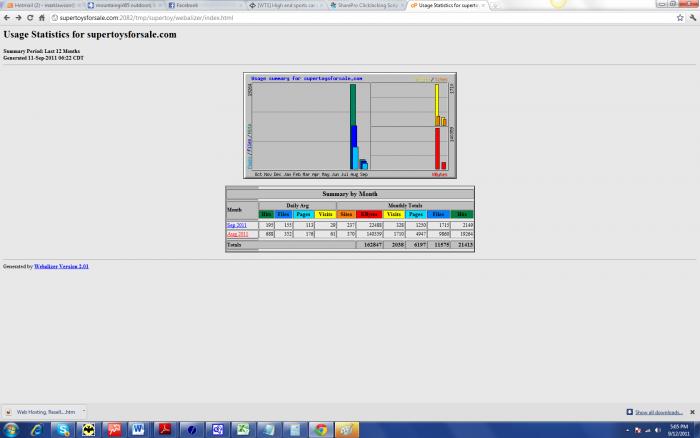Click the cyan Pages header under Daily Avg
700x438 pixels.
pos(304,215)
